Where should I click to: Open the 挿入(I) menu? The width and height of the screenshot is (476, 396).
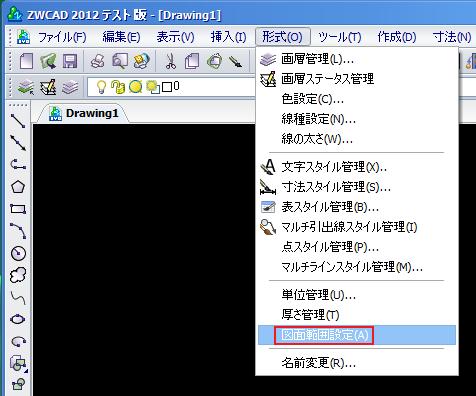pyautogui.click(x=228, y=37)
